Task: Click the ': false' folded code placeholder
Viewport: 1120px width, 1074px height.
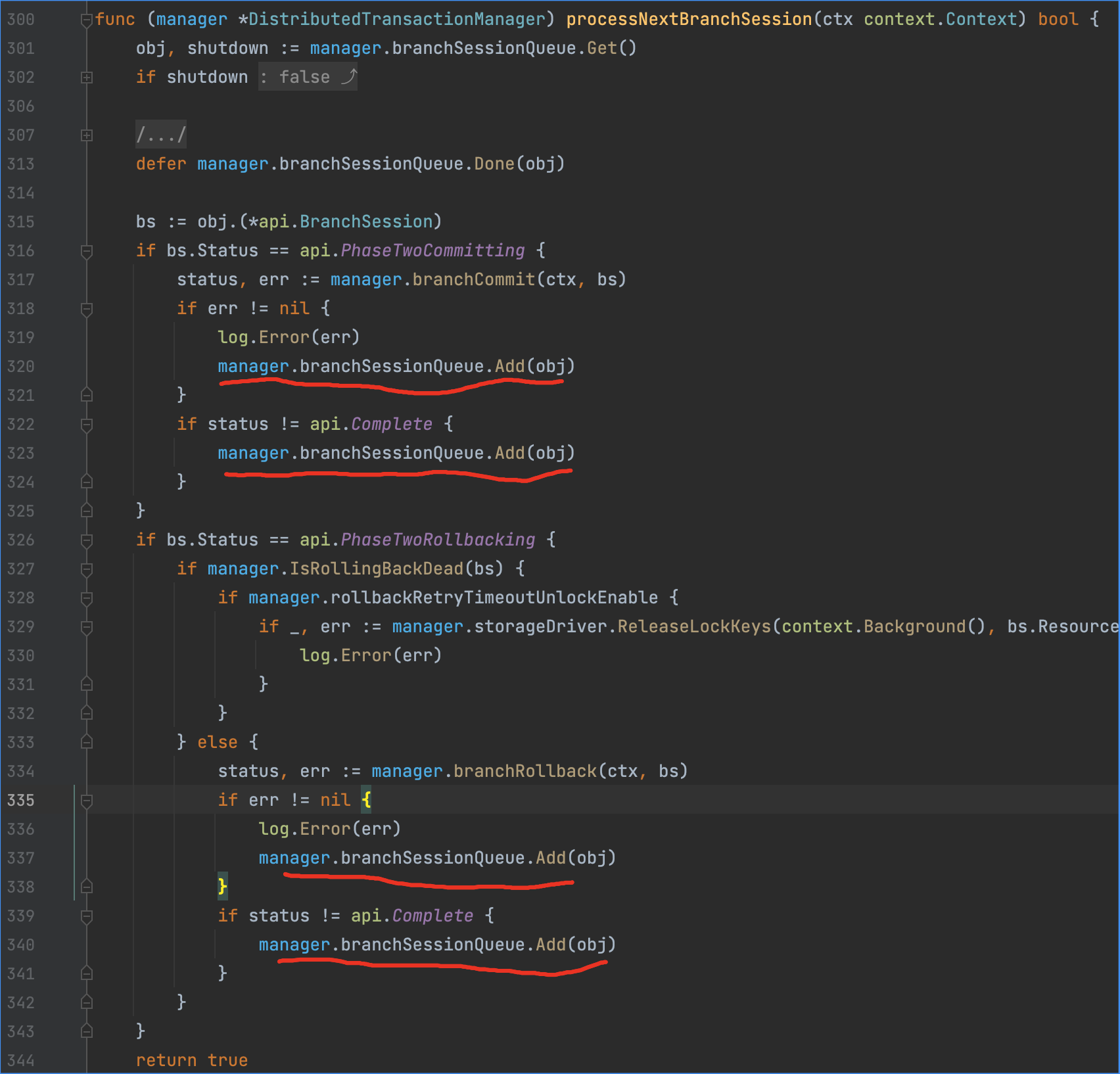Action: [x=308, y=78]
